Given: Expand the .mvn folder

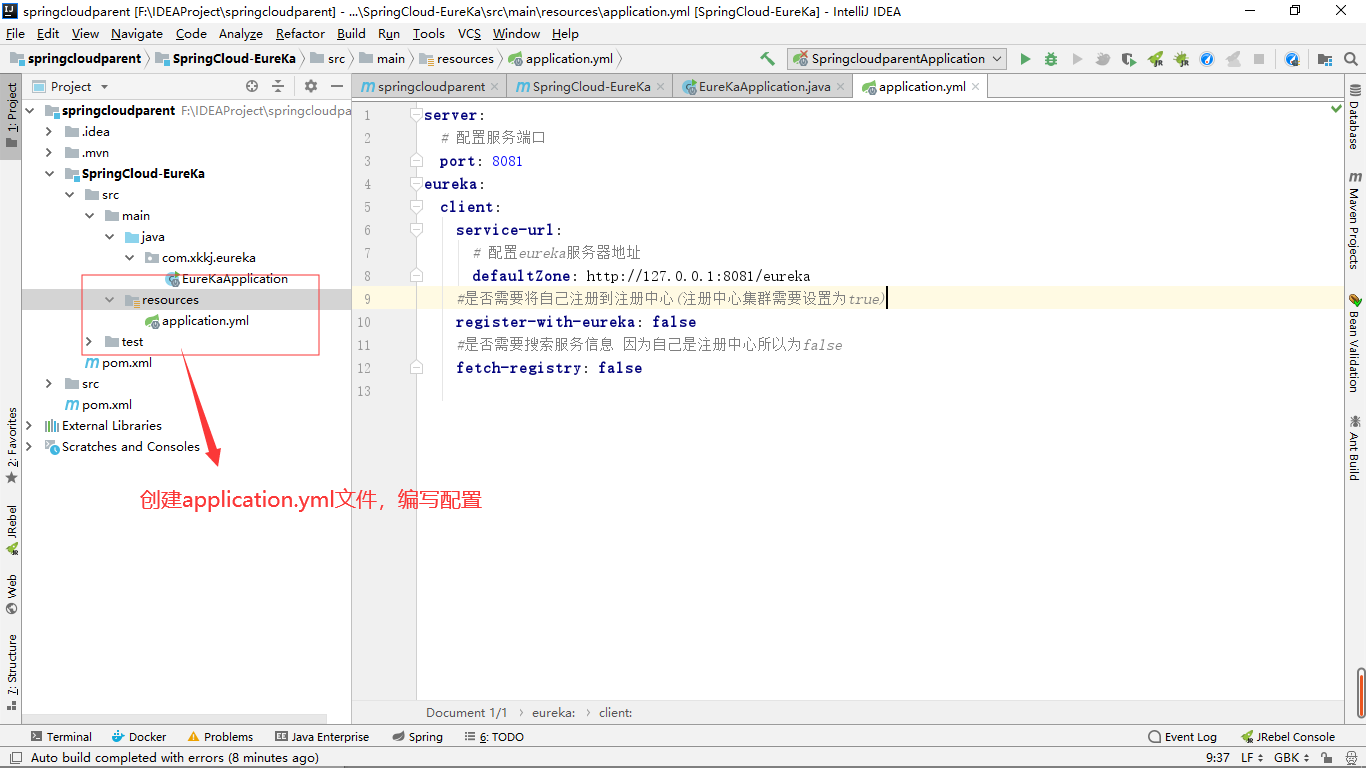Looking at the screenshot, I should 49,153.
